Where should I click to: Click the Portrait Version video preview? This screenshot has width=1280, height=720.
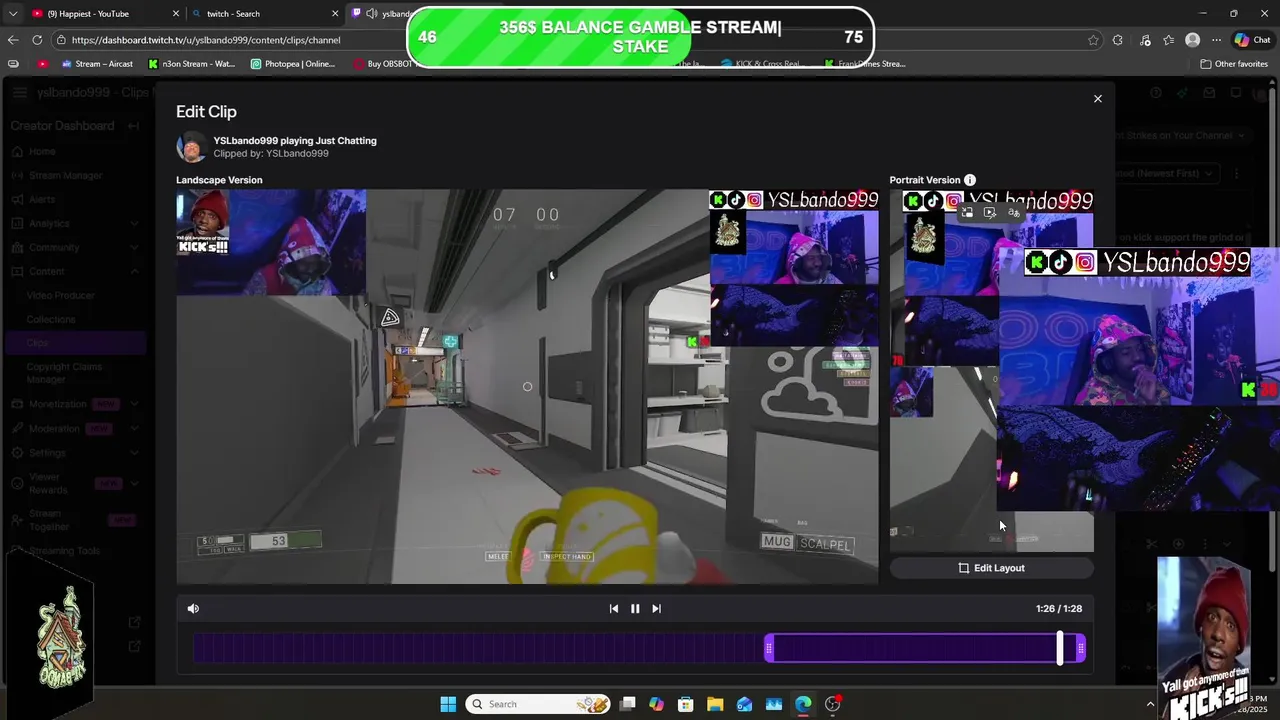pos(992,371)
